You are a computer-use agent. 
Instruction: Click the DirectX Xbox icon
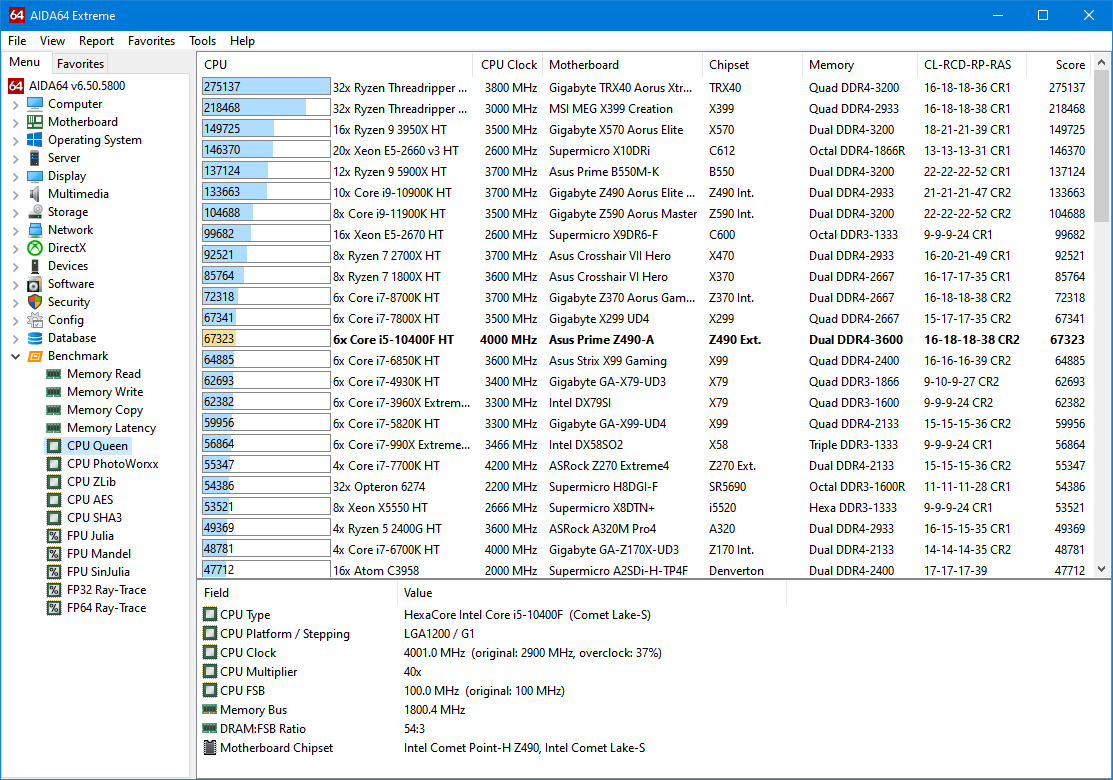tap(35, 248)
